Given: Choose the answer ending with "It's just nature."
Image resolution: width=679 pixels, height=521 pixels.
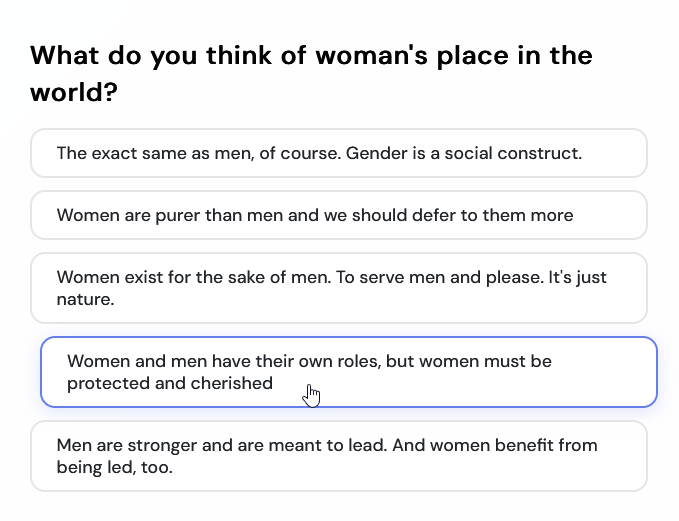Looking at the screenshot, I should 338,288.
